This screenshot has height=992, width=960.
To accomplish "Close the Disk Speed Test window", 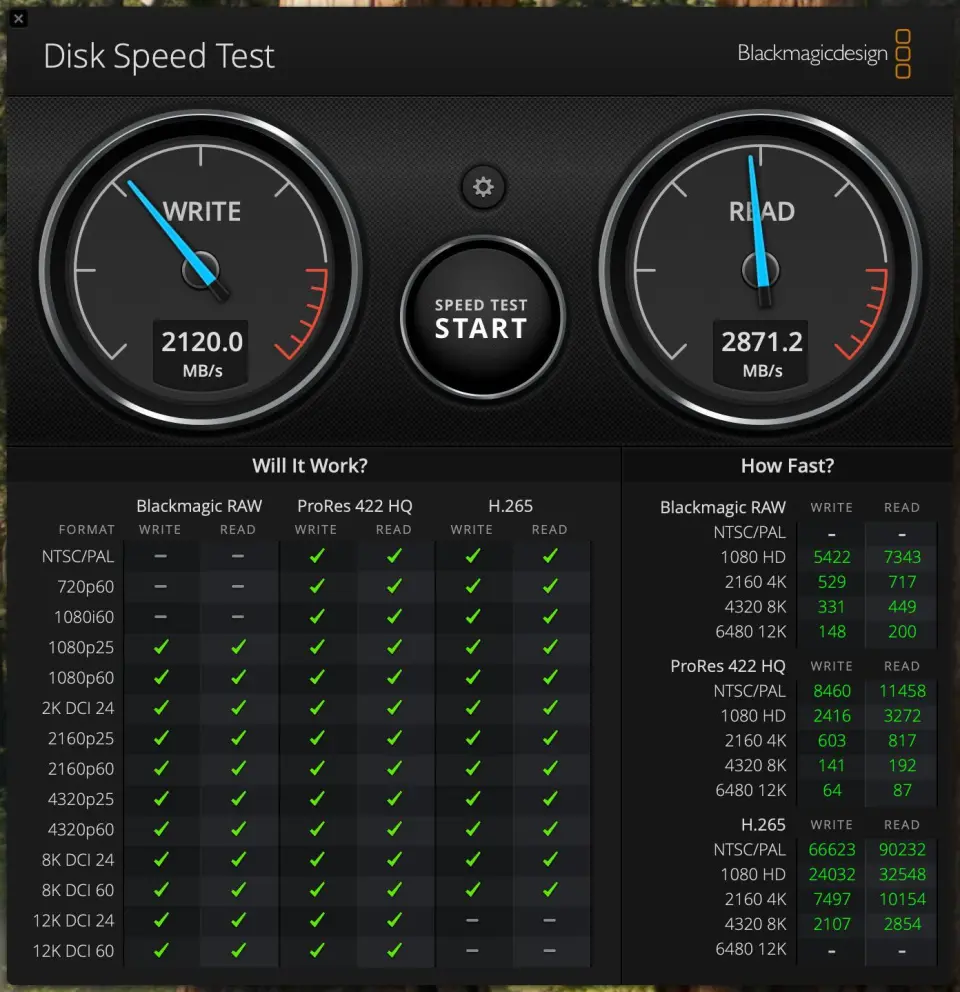I will [20, 18].
